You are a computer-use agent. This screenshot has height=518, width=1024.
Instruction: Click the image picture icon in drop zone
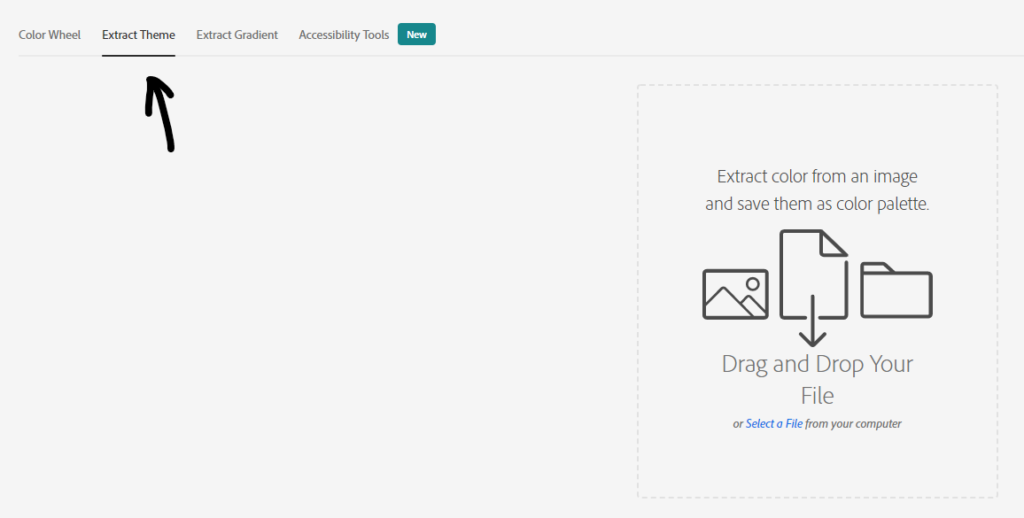tap(735, 294)
